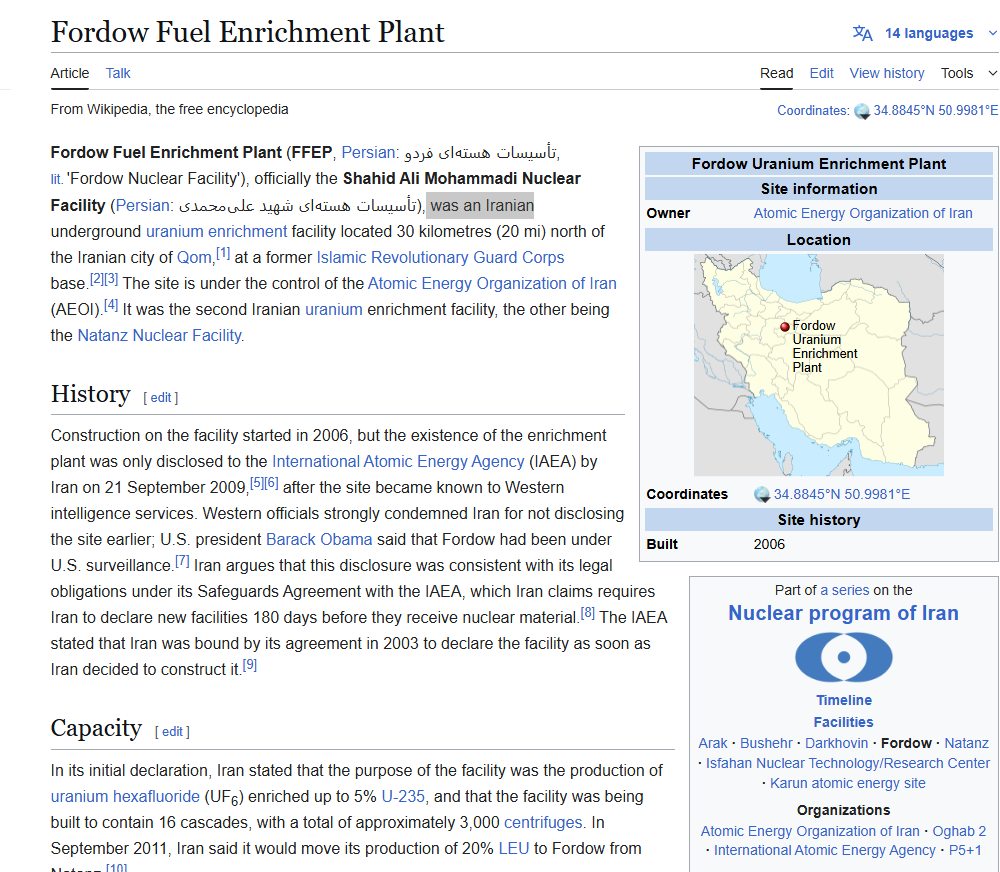Edit the History section
This screenshot has height=872, width=1000.
[161, 397]
